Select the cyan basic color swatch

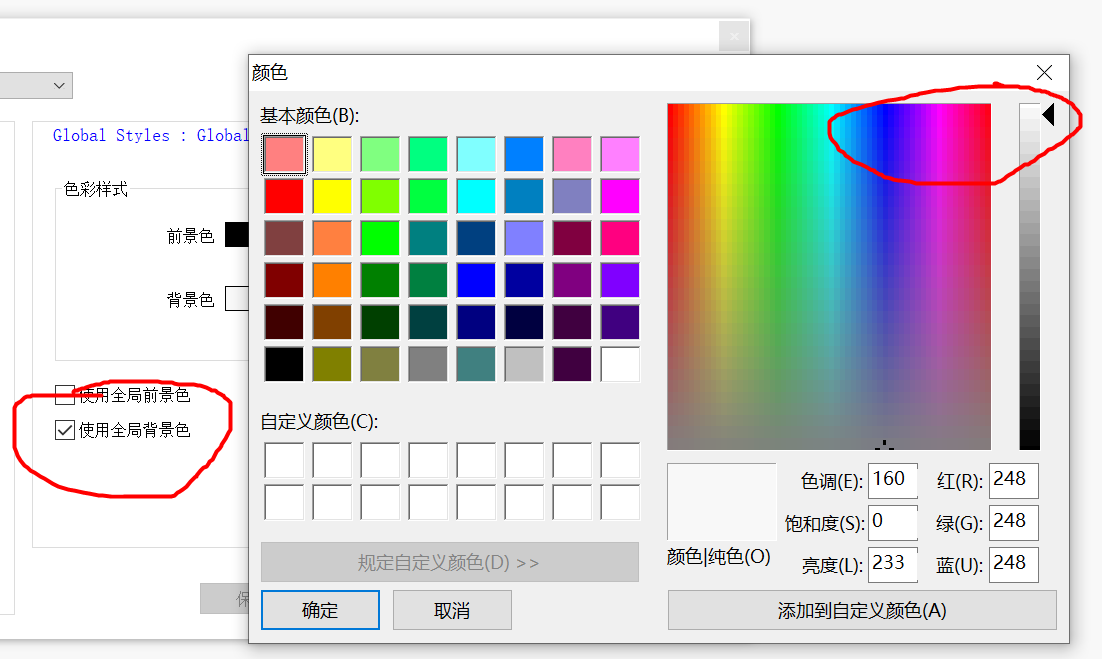[476, 196]
